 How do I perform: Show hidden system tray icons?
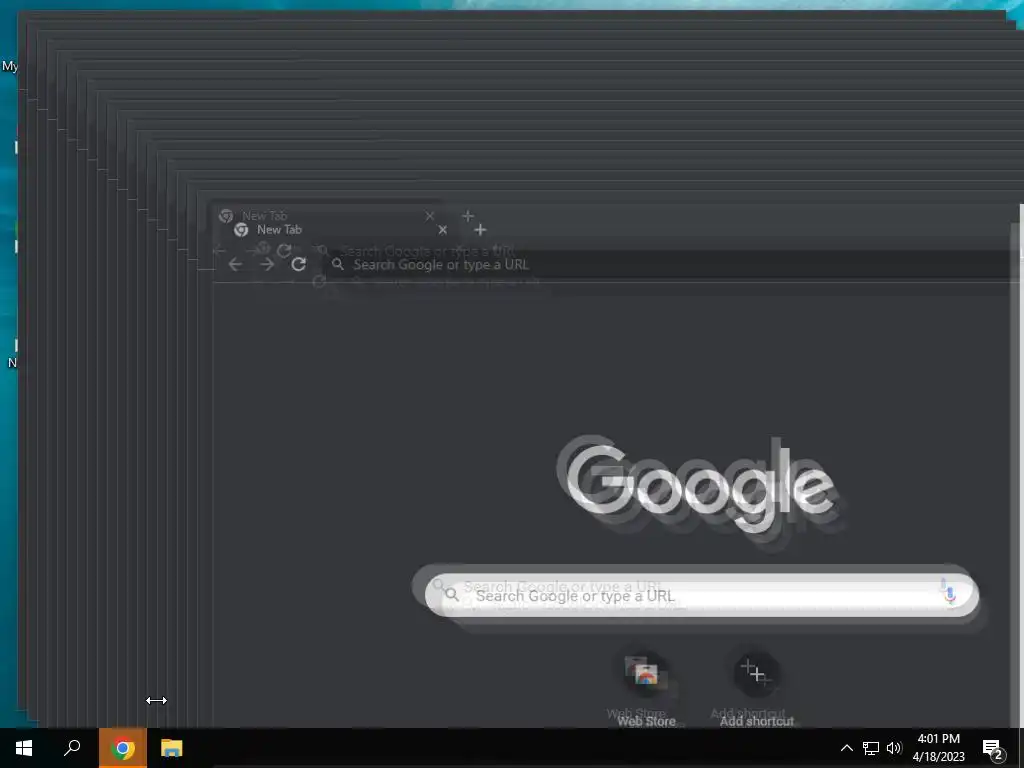click(x=846, y=748)
